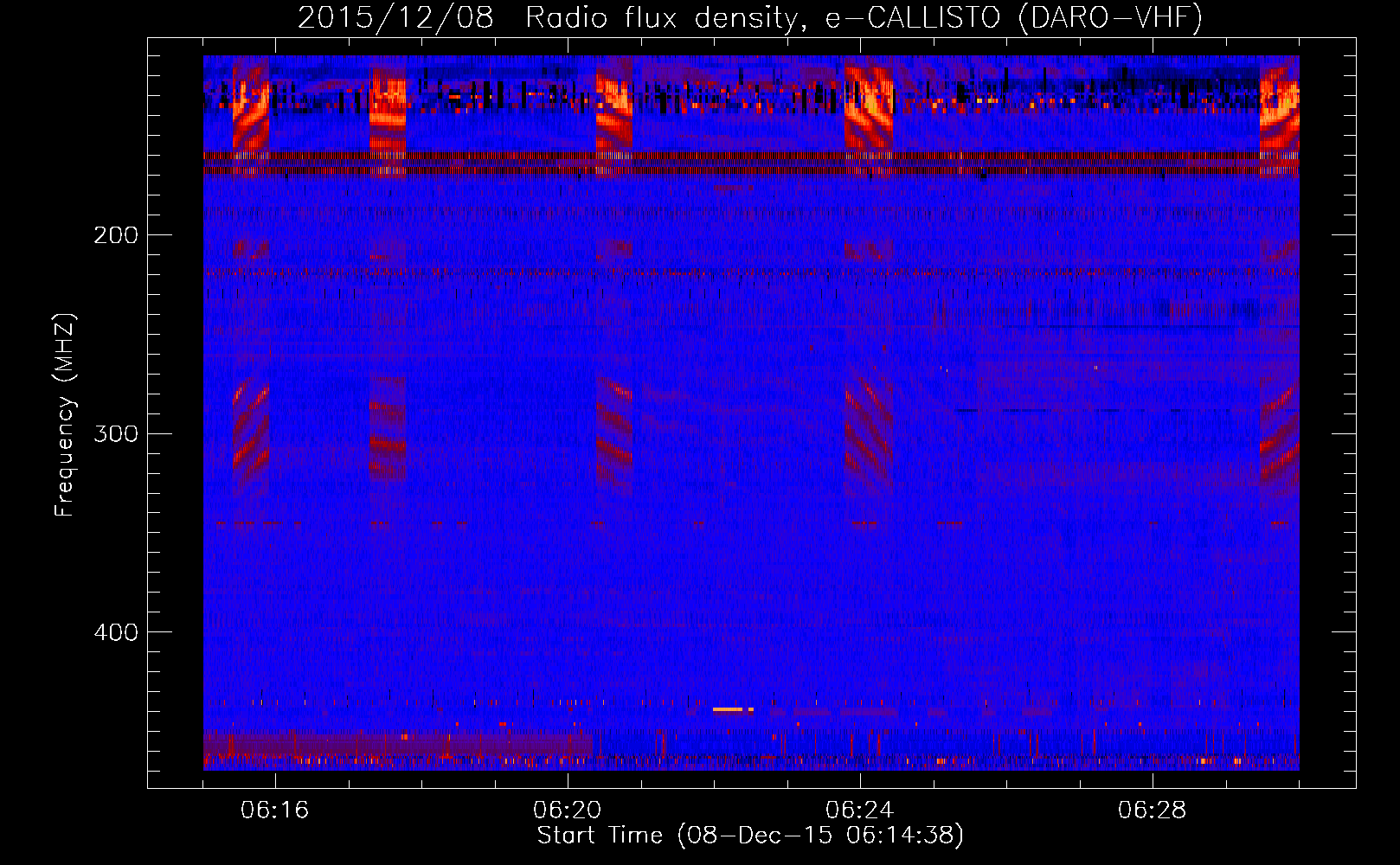Click the 06:16 time tick label
The height and width of the screenshot is (865, 1400).
pos(274,811)
